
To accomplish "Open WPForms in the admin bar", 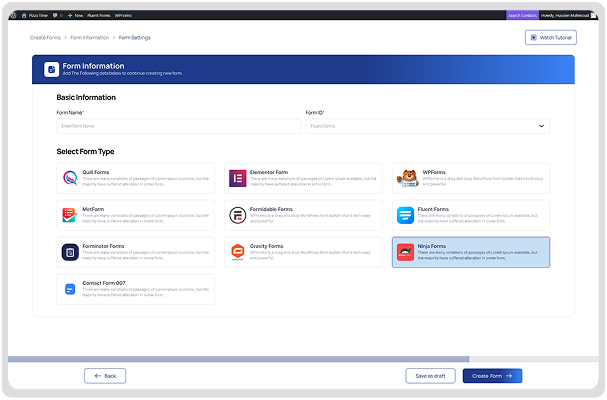I will click(x=123, y=15).
